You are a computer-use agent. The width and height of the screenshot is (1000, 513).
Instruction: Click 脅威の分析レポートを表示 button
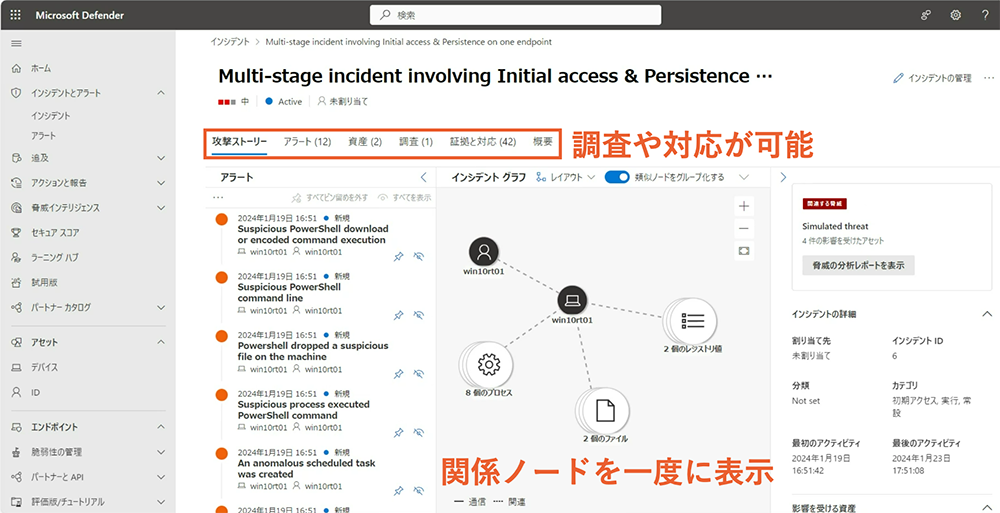tap(858, 265)
